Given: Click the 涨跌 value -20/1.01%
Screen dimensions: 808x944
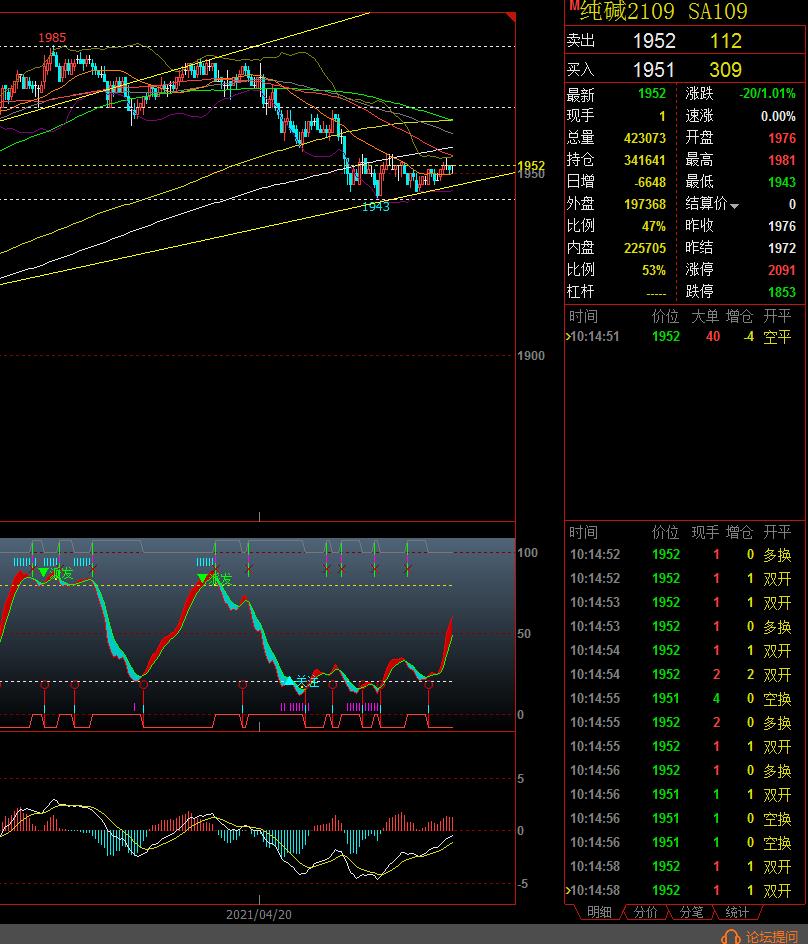Looking at the screenshot, I should [767, 94].
